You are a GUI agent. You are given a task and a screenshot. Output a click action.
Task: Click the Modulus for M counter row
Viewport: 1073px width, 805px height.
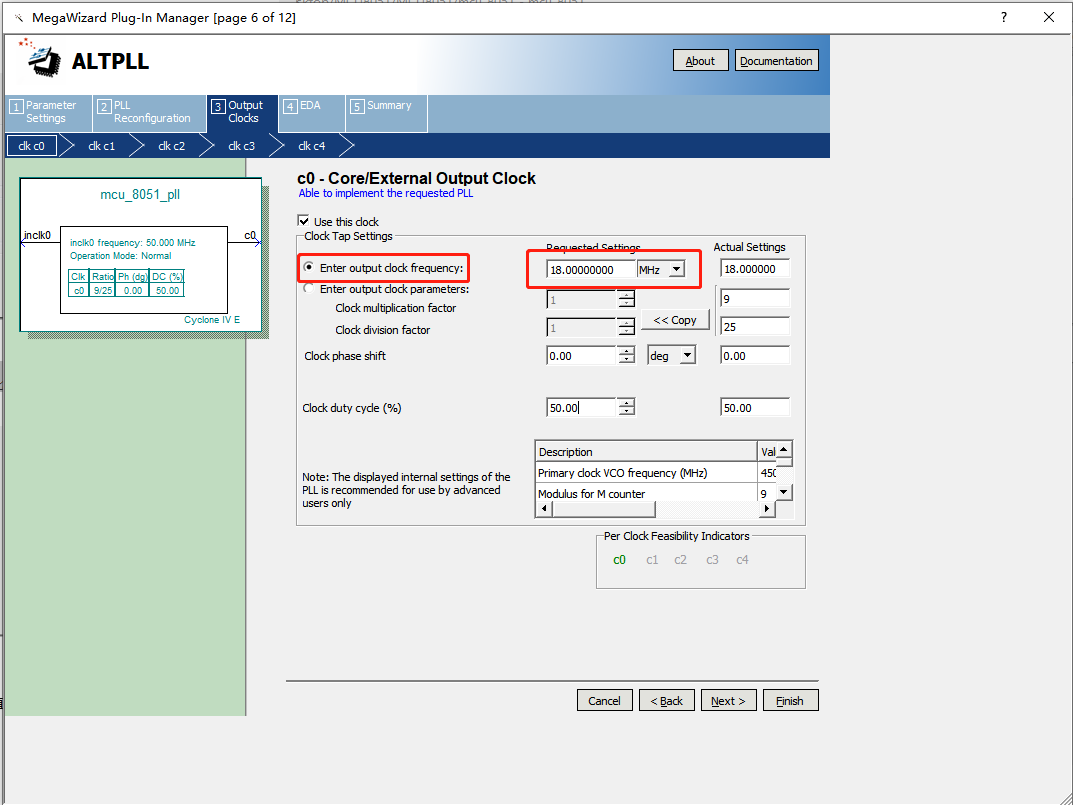[x=656, y=494]
